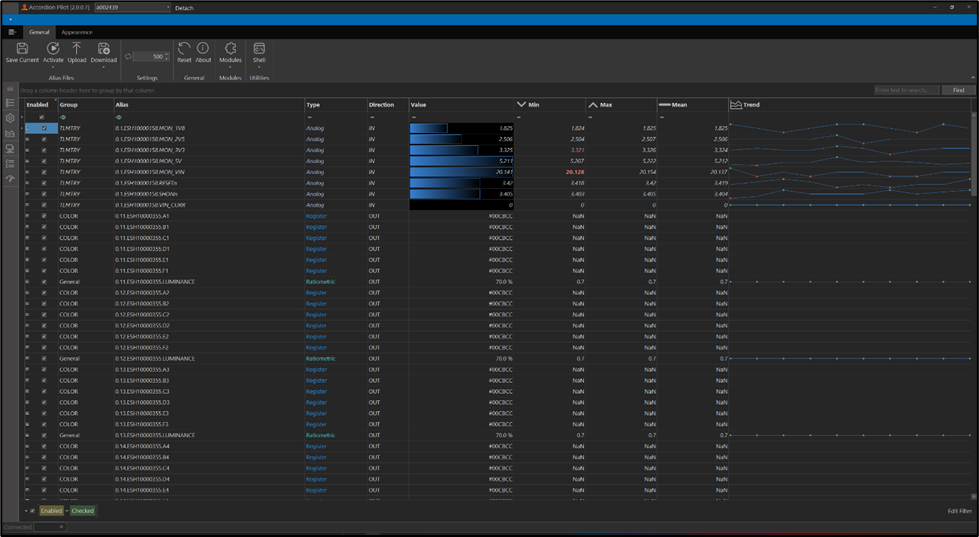Click the search text input field
979x537 pixels.
[x=905, y=90]
